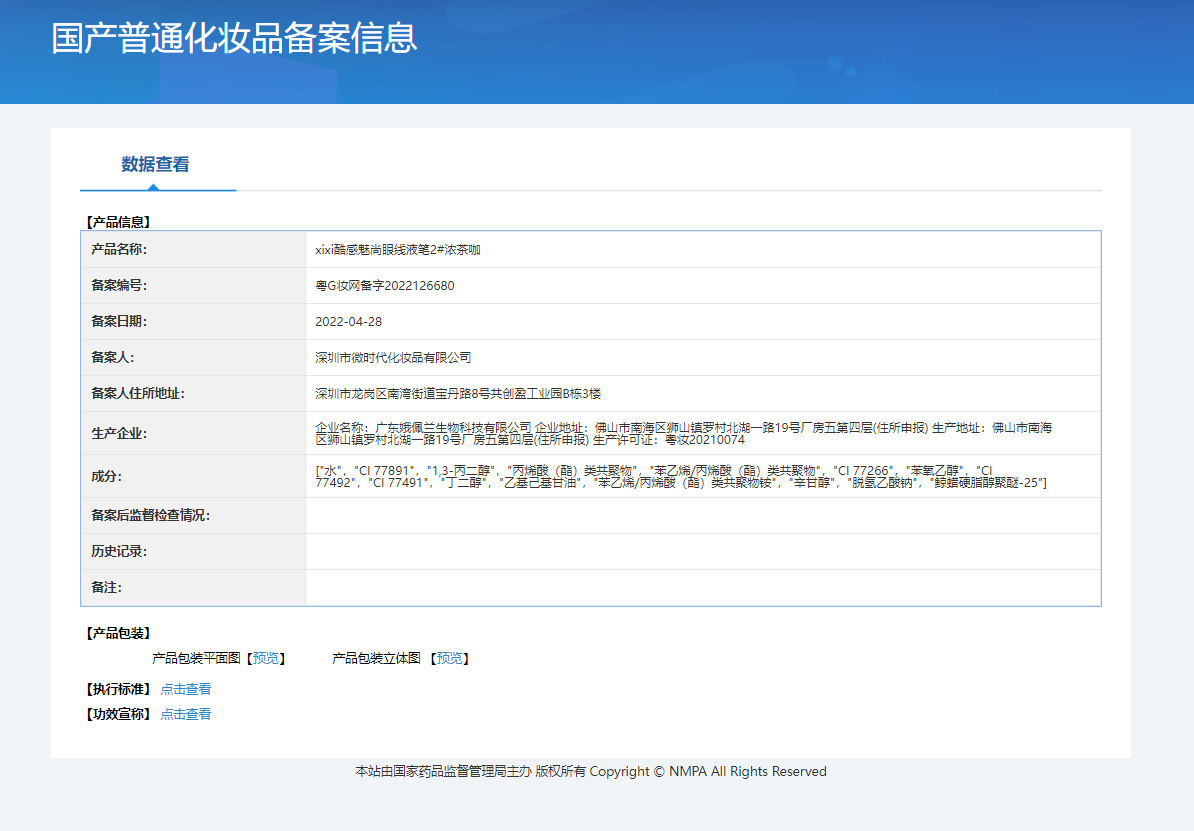Viewport: 1194px width, 831px height.
Task: Open the 数据查看 tab
Action: click(155, 164)
